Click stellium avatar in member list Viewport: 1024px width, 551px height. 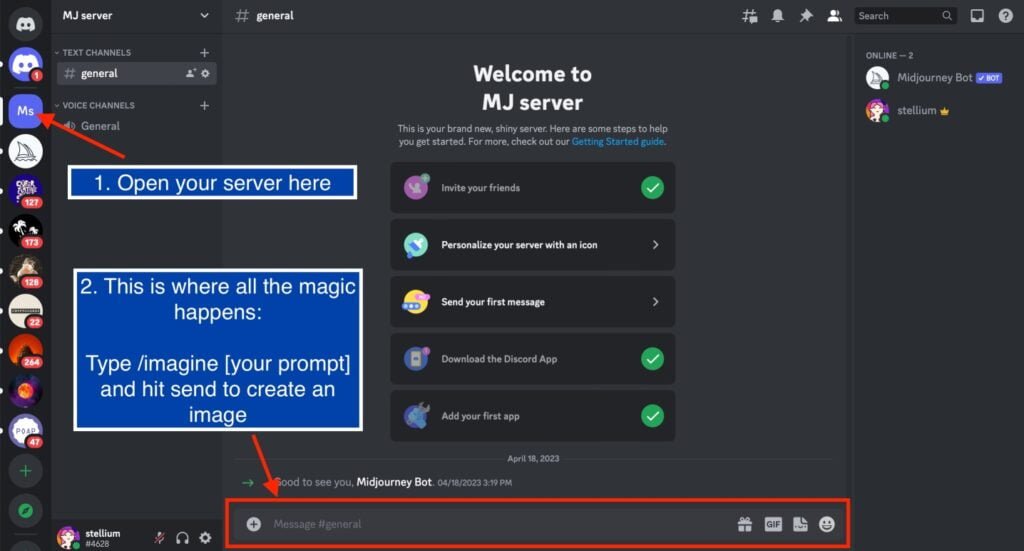(x=877, y=110)
